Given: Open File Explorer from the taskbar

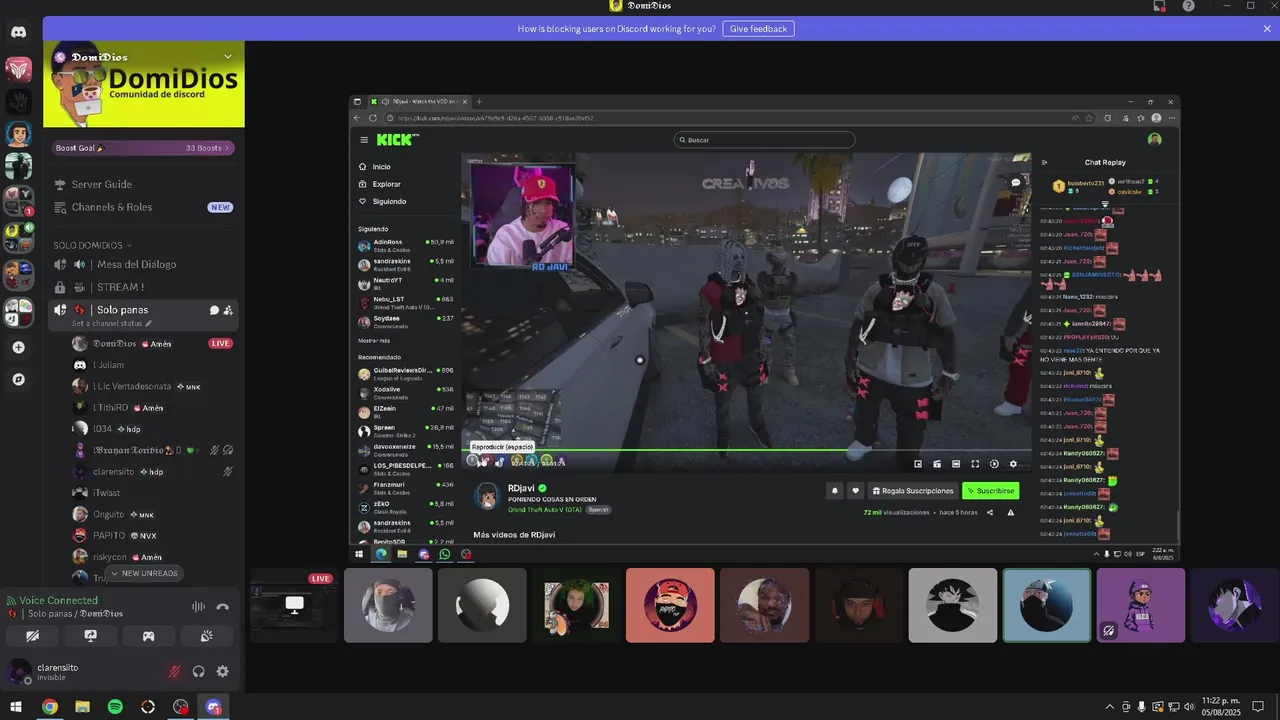Looking at the screenshot, I should (82, 707).
